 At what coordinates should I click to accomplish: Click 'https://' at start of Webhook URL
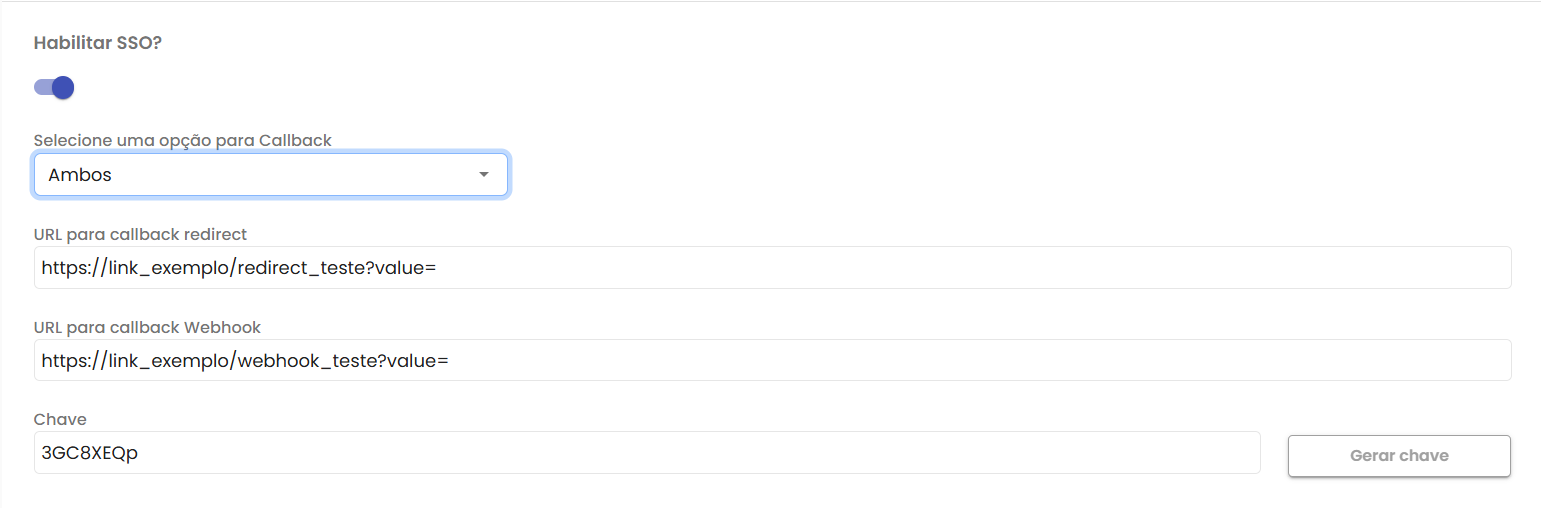tap(70, 360)
